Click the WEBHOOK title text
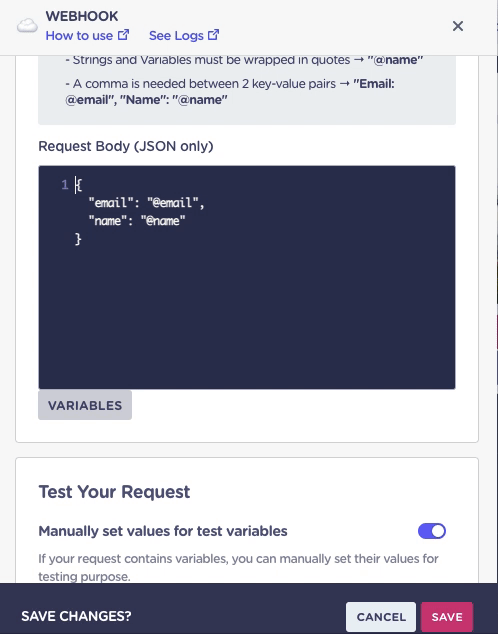Viewport: 498px width, 634px height. tap(82, 16)
